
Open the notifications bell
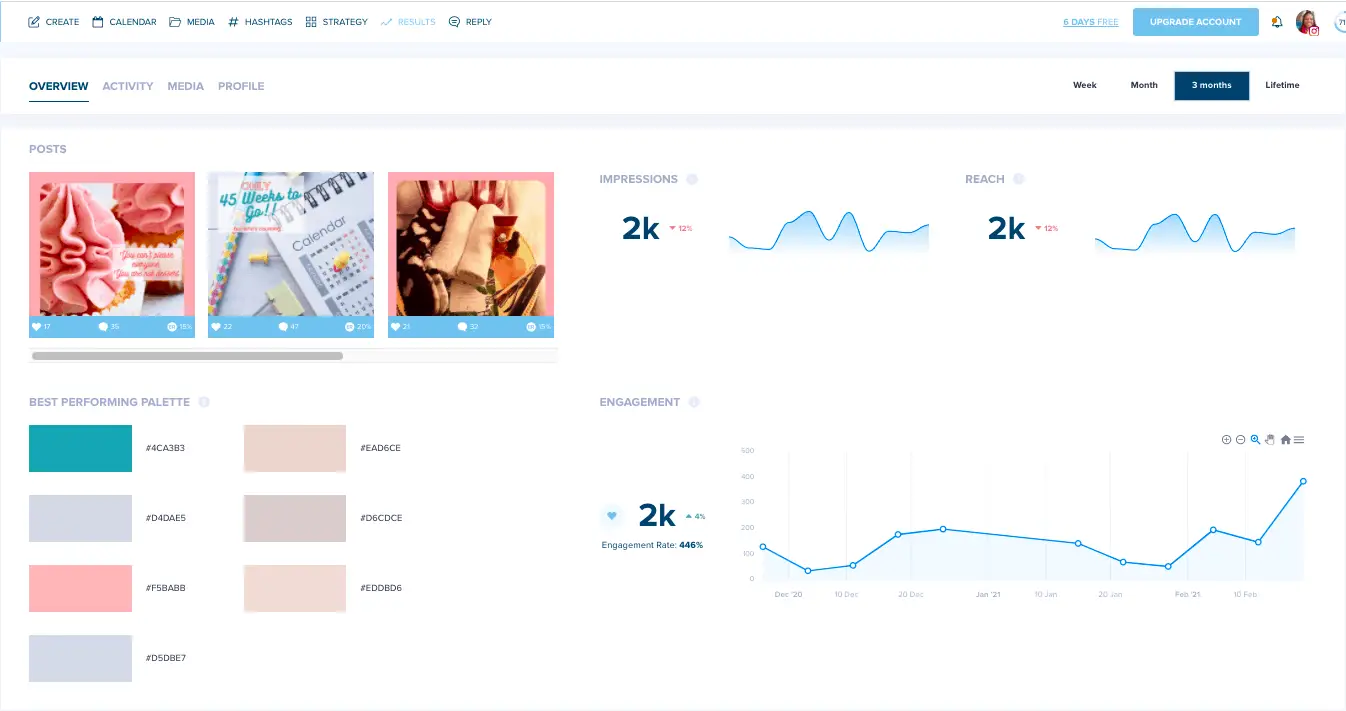(1277, 22)
